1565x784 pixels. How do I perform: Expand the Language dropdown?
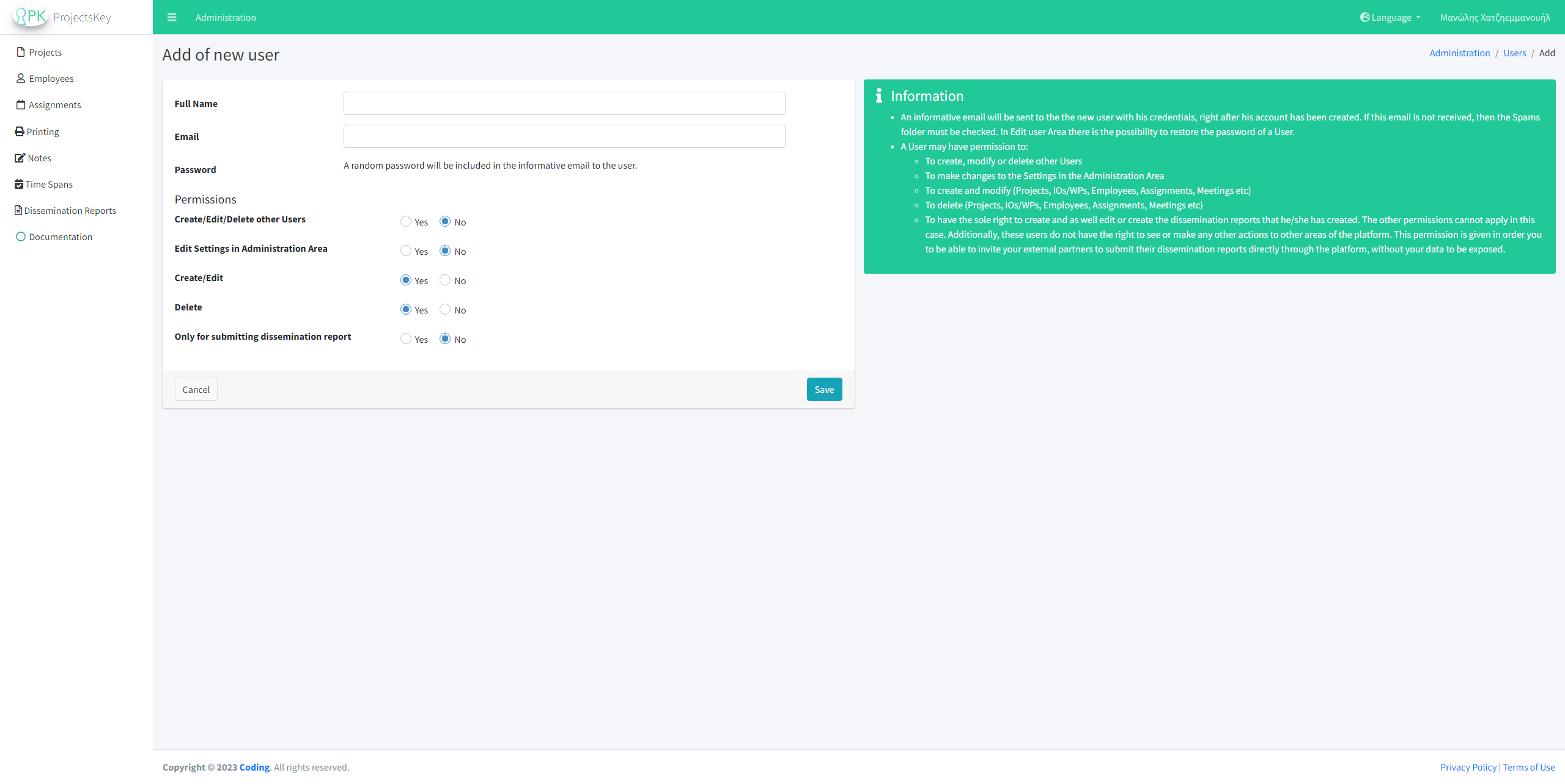click(x=1390, y=17)
